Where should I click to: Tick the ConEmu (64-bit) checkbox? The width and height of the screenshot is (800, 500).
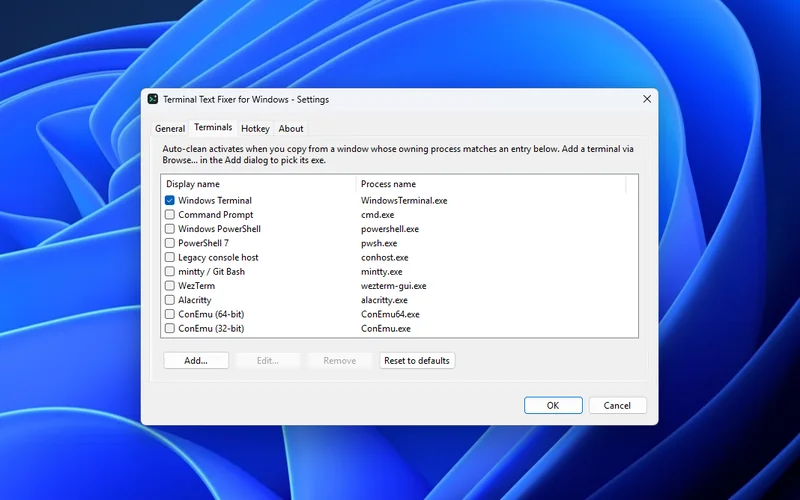click(170, 314)
